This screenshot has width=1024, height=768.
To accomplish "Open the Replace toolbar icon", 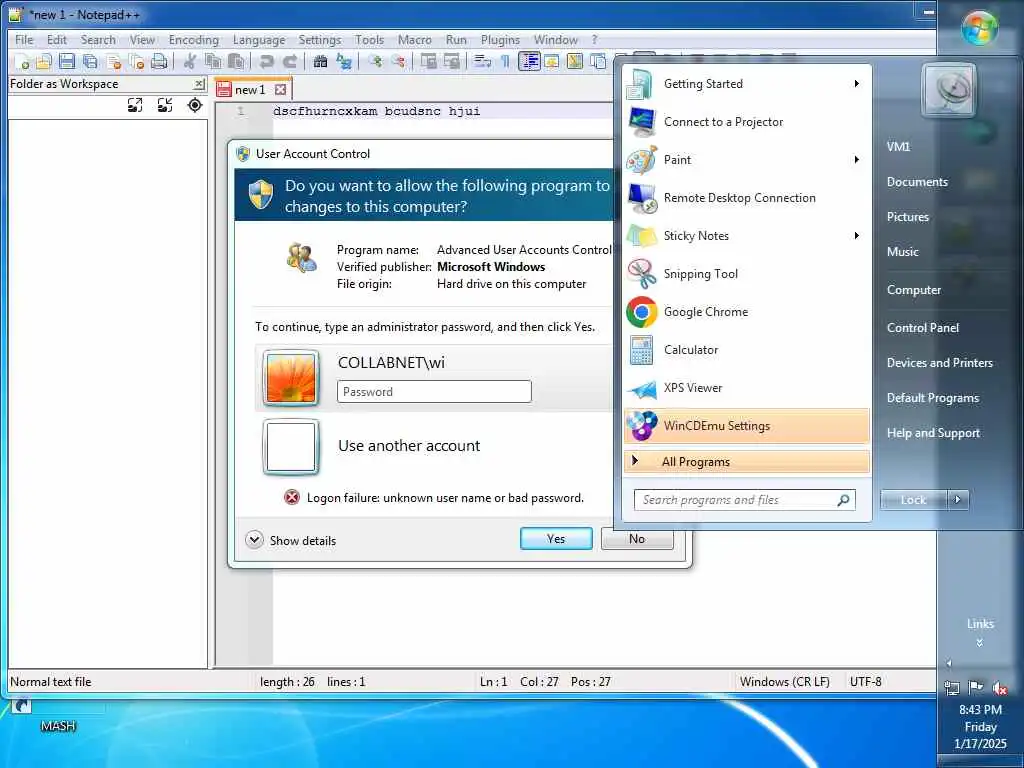I will (344, 61).
